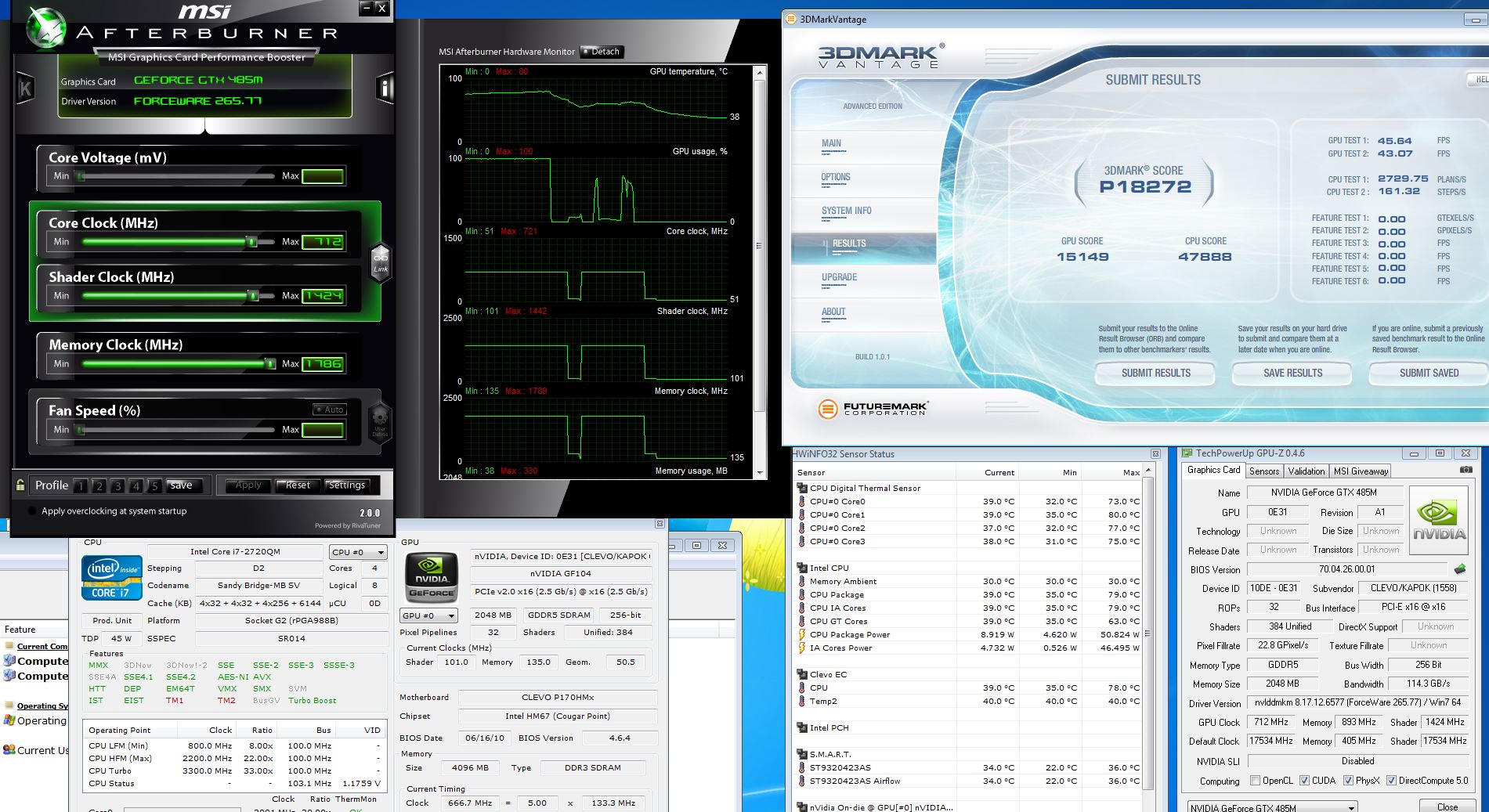The width and height of the screenshot is (1489, 812).
Task: Uncheck the DirectCompute 5.0 checkbox
Action: pyautogui.click(x=1391, y=781)
